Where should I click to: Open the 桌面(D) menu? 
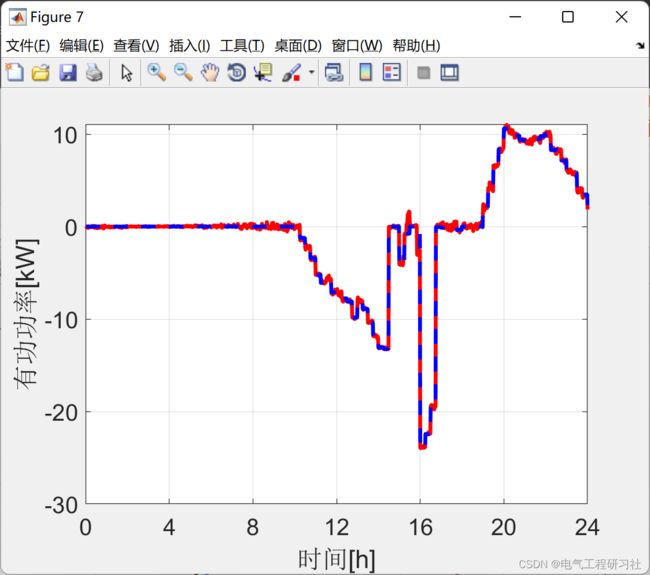tap(298, 46)
